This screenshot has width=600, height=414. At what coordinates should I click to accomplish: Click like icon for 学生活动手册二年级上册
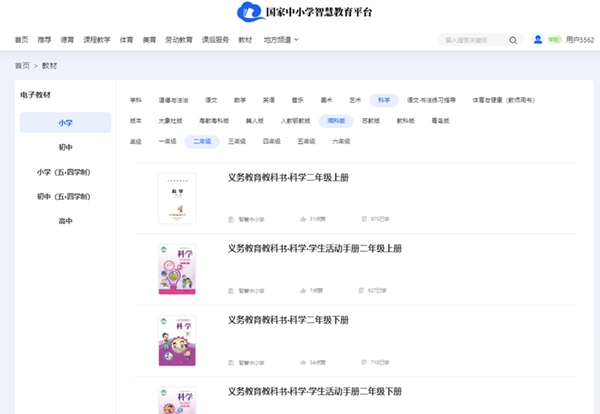(x=303, y=291)
